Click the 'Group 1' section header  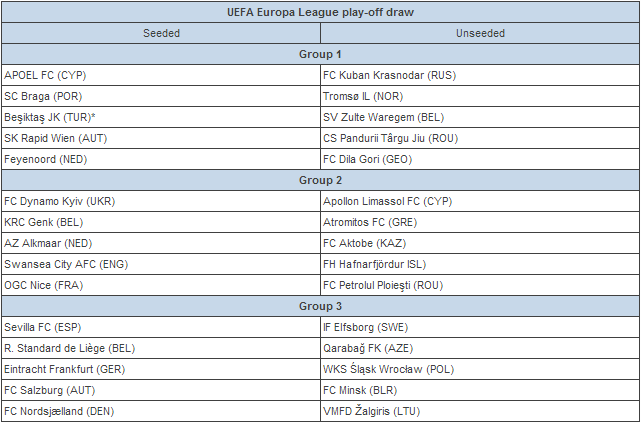pyautogui.click(x=320, y=54)
